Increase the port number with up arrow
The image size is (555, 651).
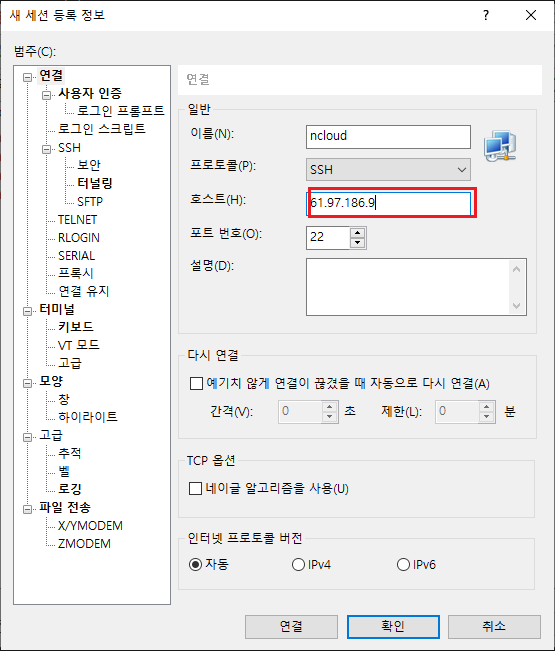[357, 232]
